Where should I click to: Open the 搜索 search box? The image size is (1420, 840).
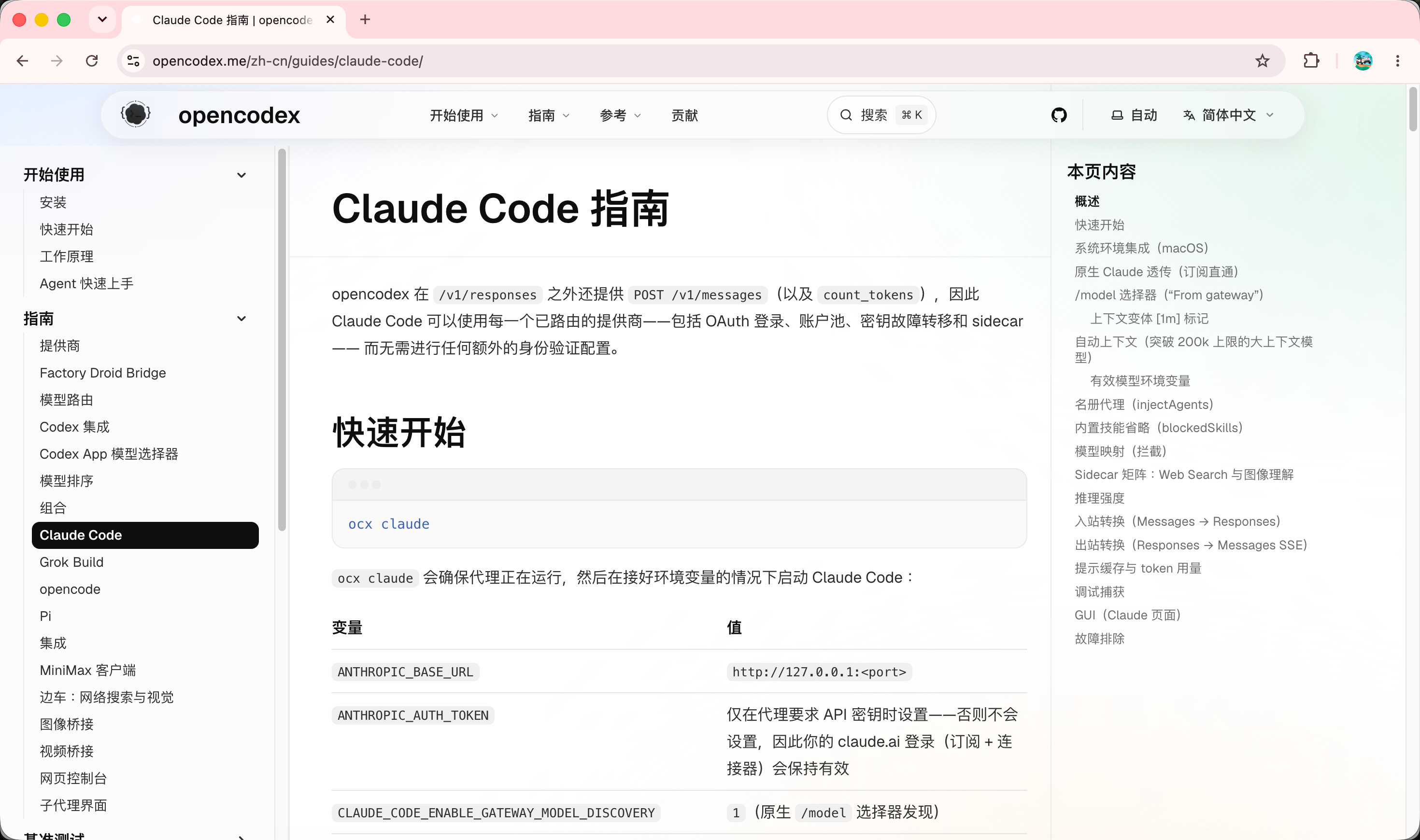click(881, 115)
